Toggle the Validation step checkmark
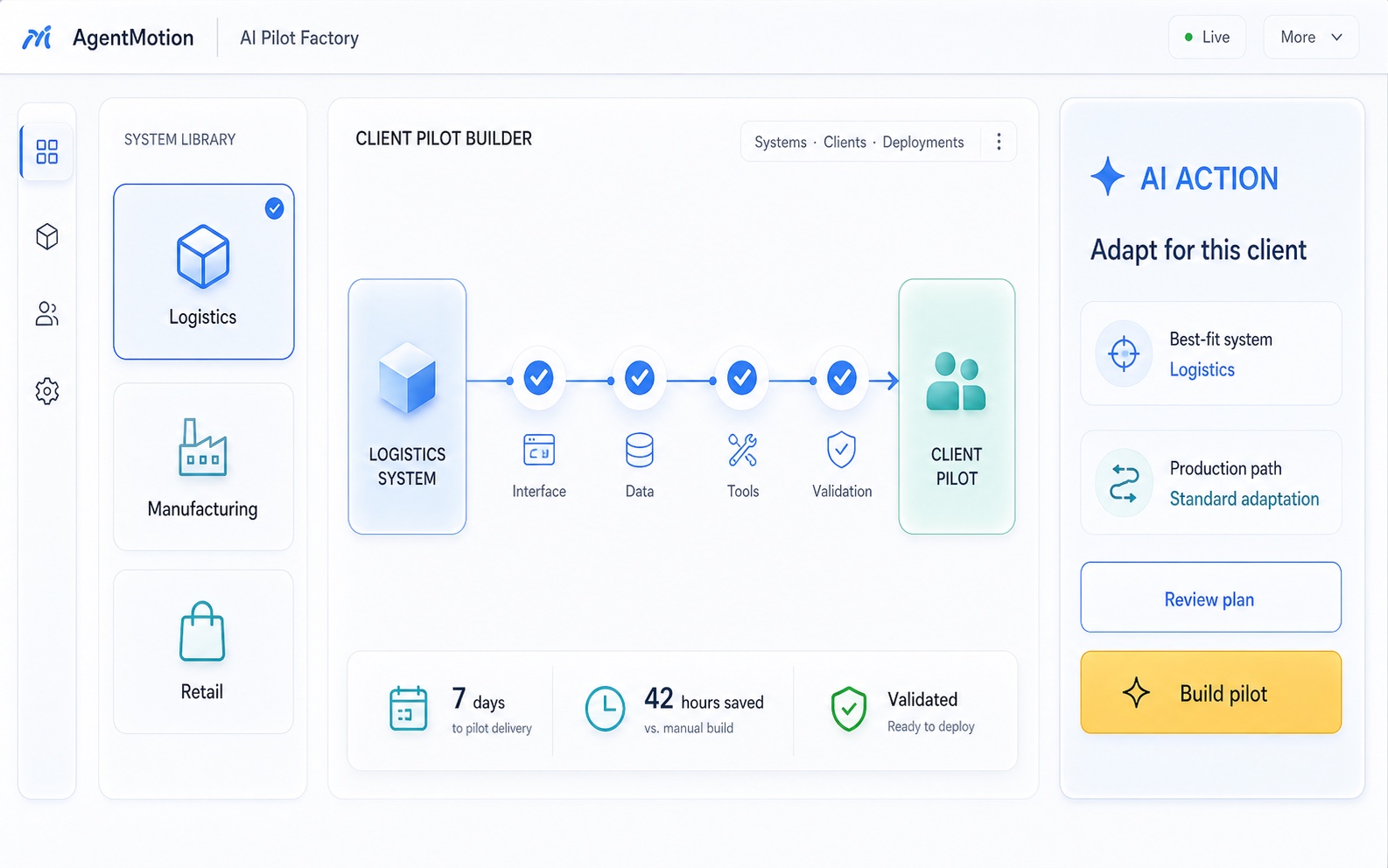The width and height of the screenshot is (1388, 868). point(842,378)
